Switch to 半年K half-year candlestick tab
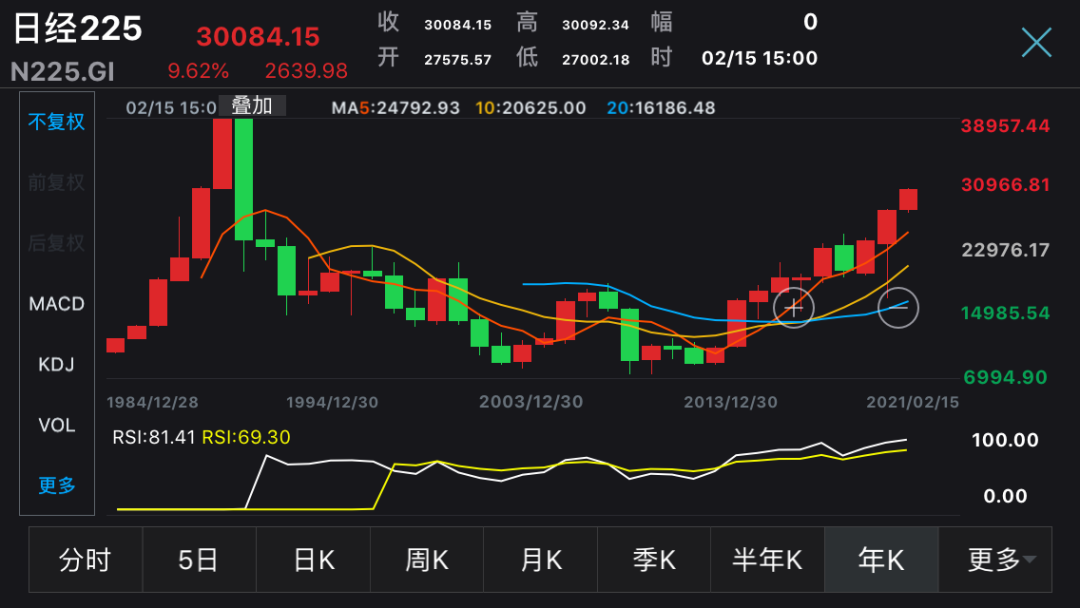 767,560
